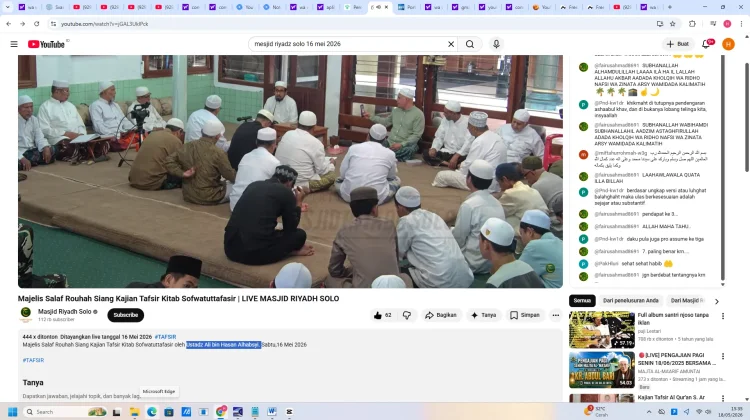The image size is (750, 420).
Task: Go back in the browser
Action: [9, 23]
